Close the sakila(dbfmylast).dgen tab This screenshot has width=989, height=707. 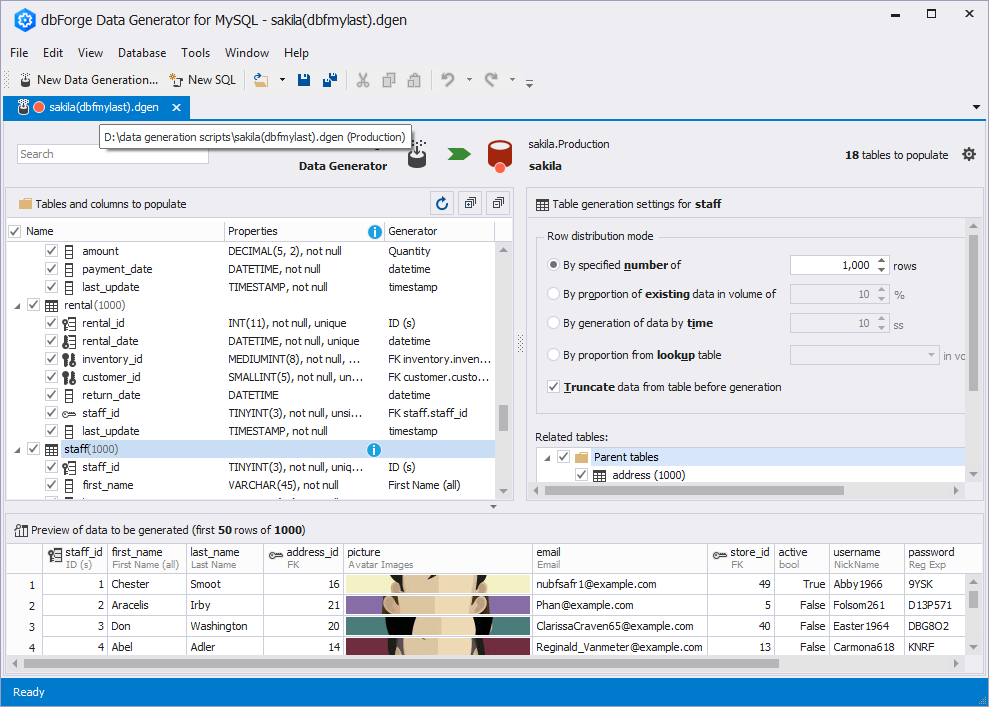[x=177, y=108]
